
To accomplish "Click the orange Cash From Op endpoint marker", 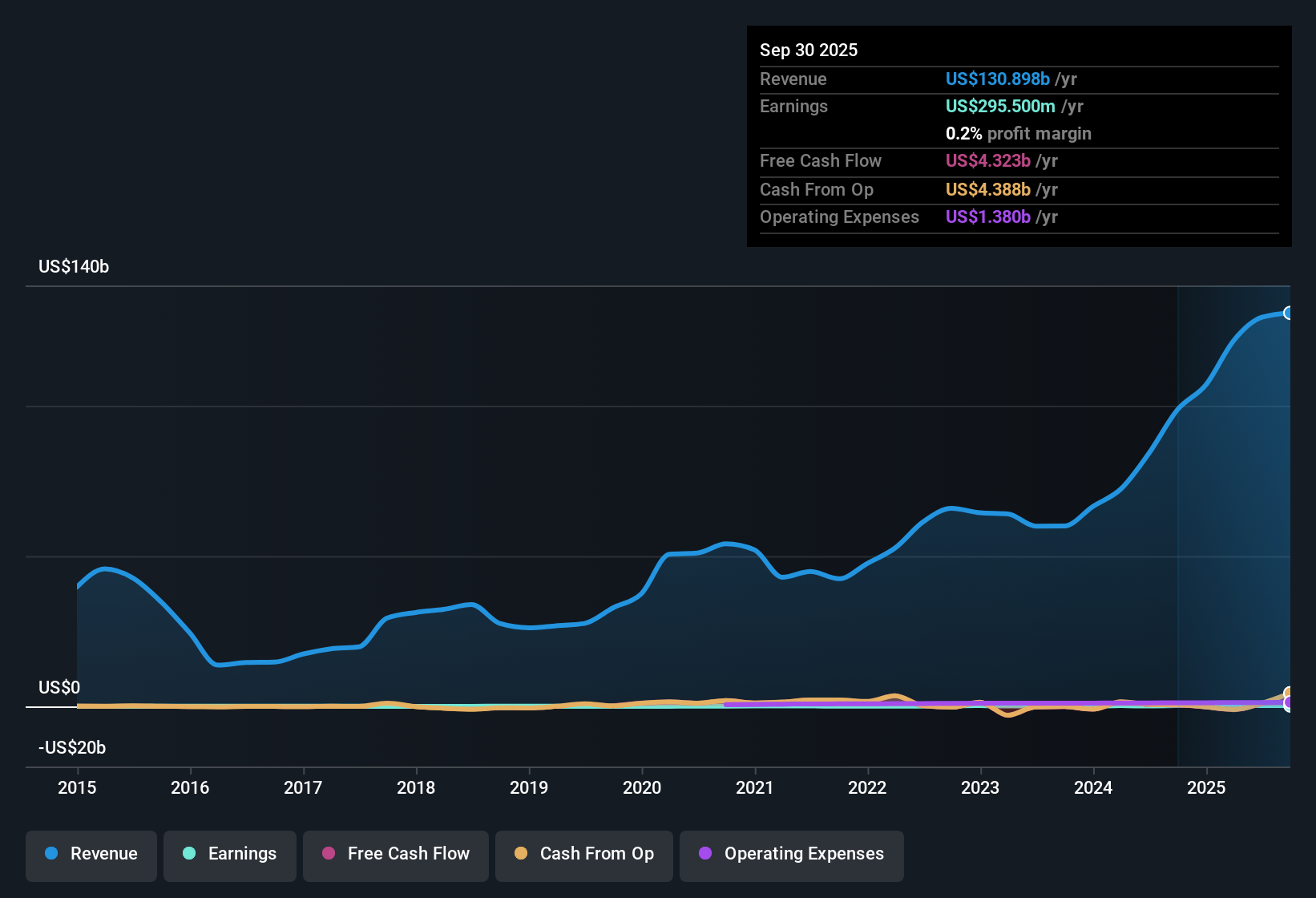I will pyautogui.click(x=1289, y=690).
